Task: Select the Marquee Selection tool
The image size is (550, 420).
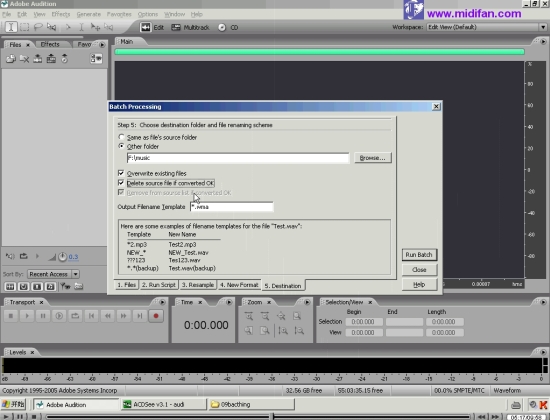Action: coord(25,27)
